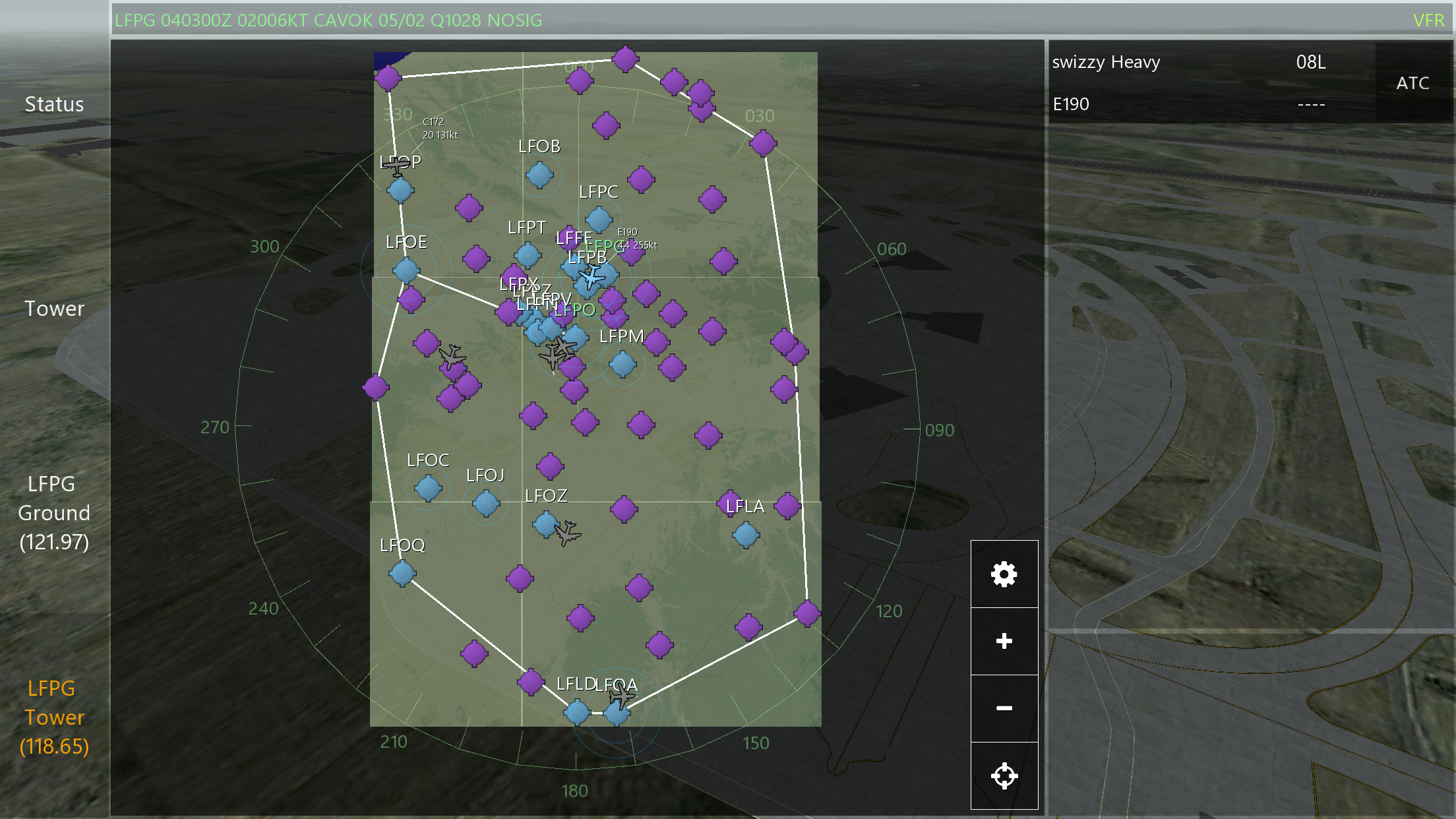The width and height of the screenshot is (1456, 819).
Task: Open the ATC panel button
Action: coord(1412,83)
